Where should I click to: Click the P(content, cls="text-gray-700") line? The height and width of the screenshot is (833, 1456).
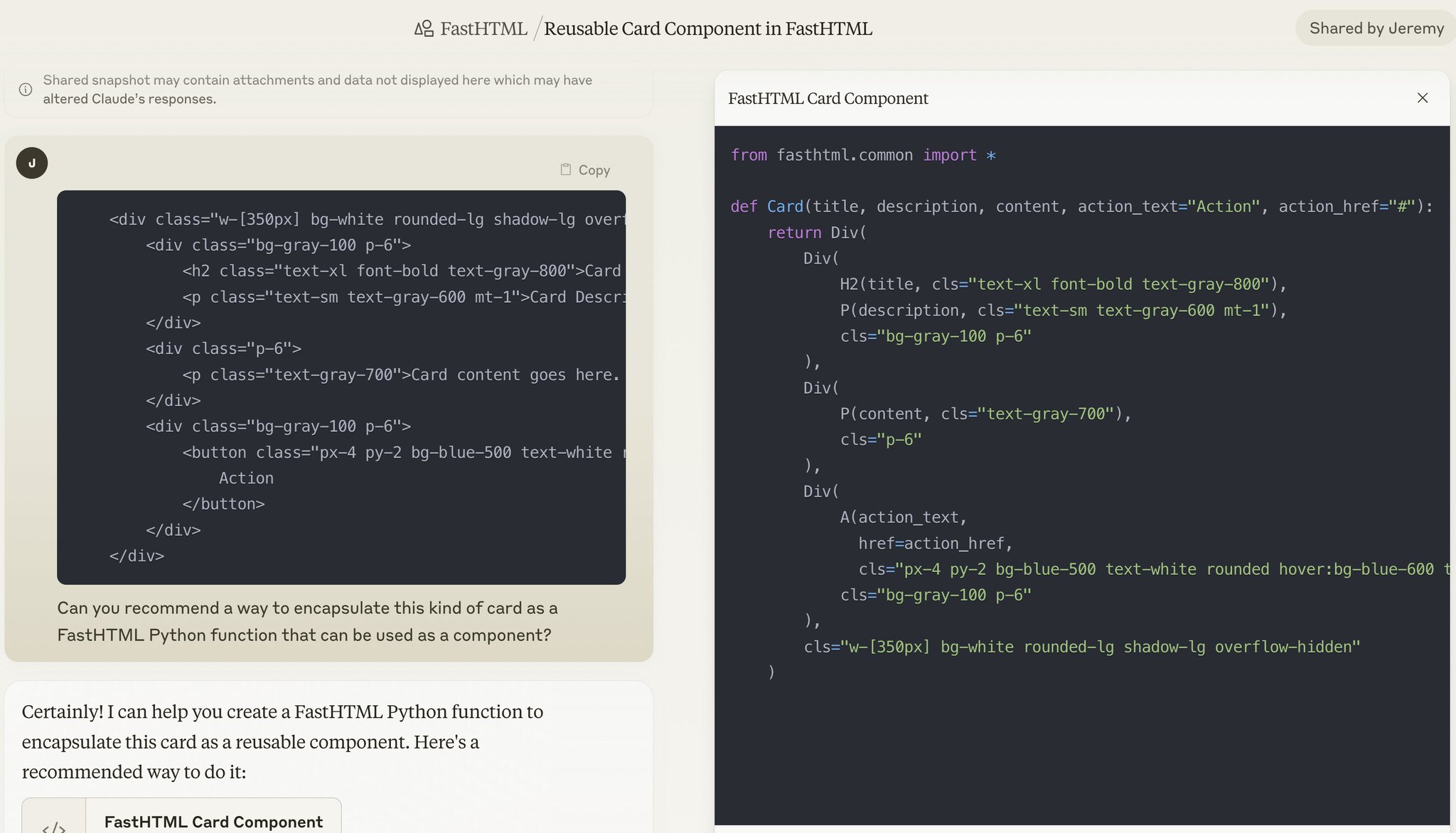985,414
